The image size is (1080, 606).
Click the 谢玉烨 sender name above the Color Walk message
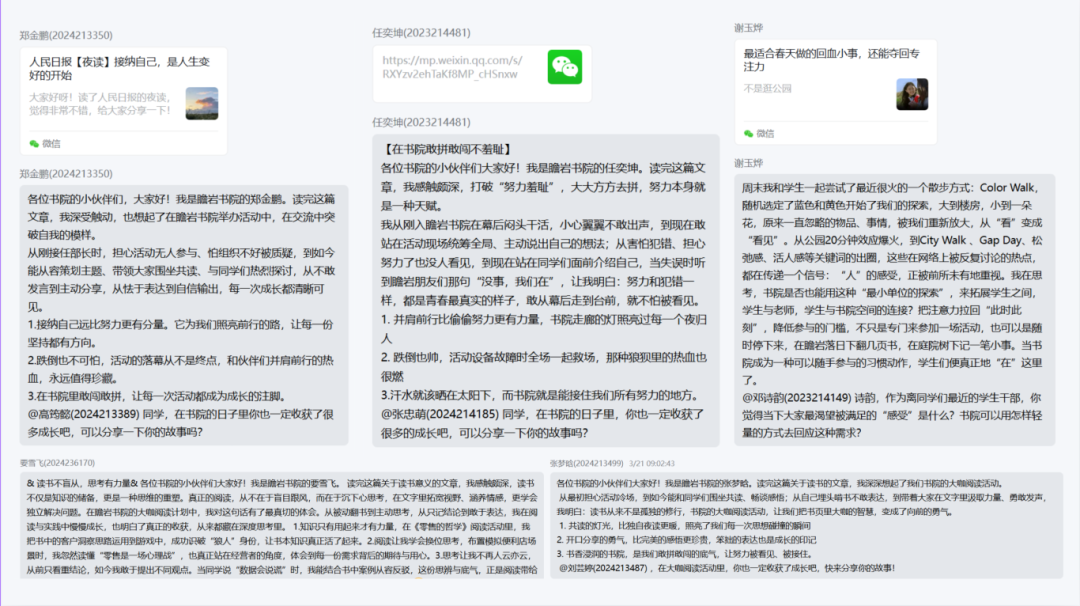[x=749, y=163]
